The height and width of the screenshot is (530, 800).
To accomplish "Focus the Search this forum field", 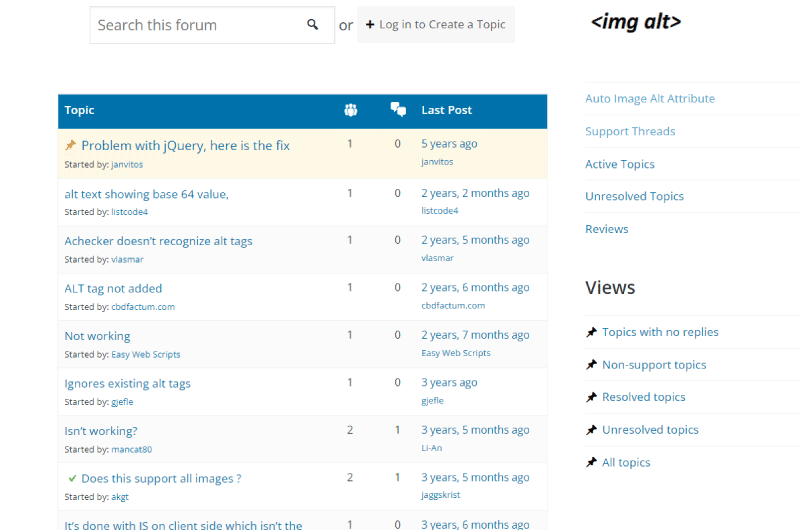I will pos(212,25).
